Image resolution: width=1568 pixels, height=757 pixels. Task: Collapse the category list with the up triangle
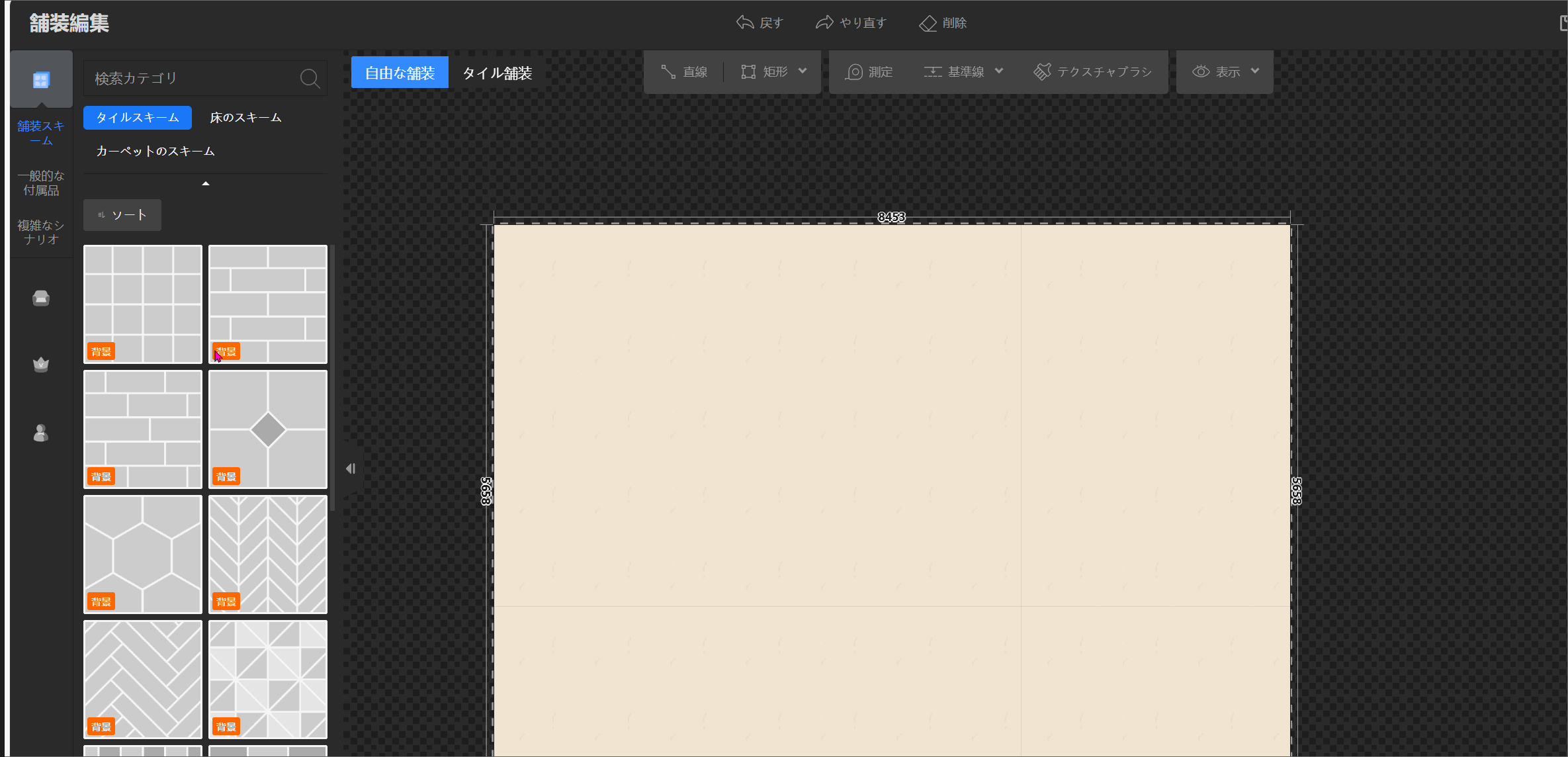click(206, 183)
